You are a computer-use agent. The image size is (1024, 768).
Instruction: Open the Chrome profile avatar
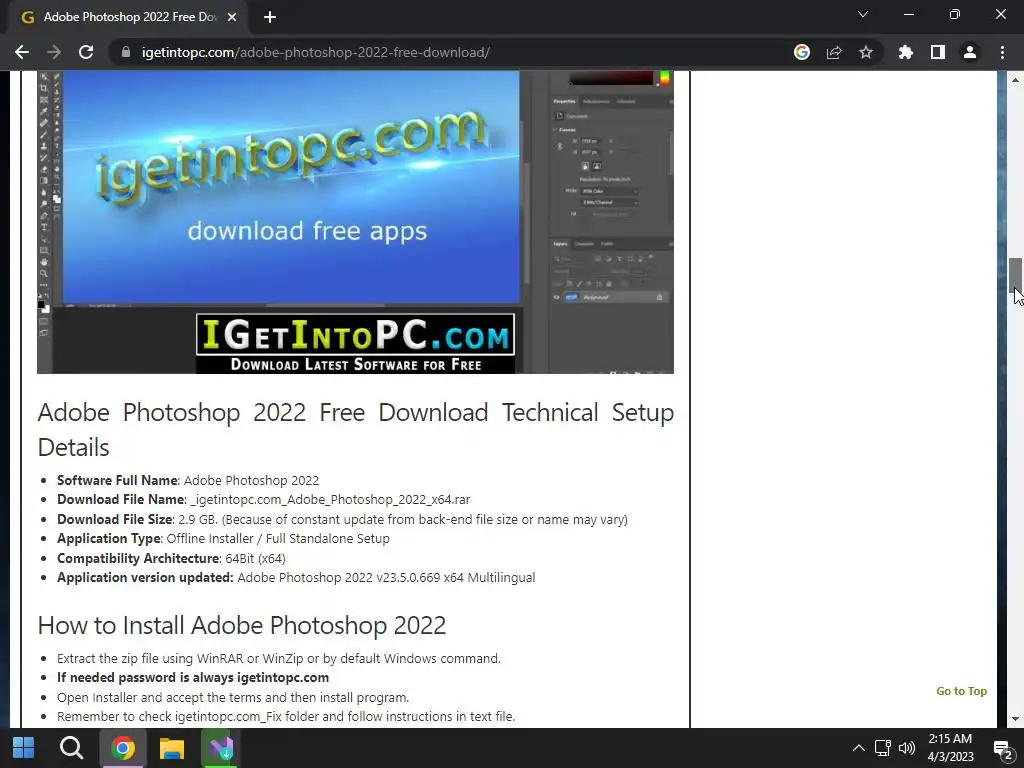(970, 52)
